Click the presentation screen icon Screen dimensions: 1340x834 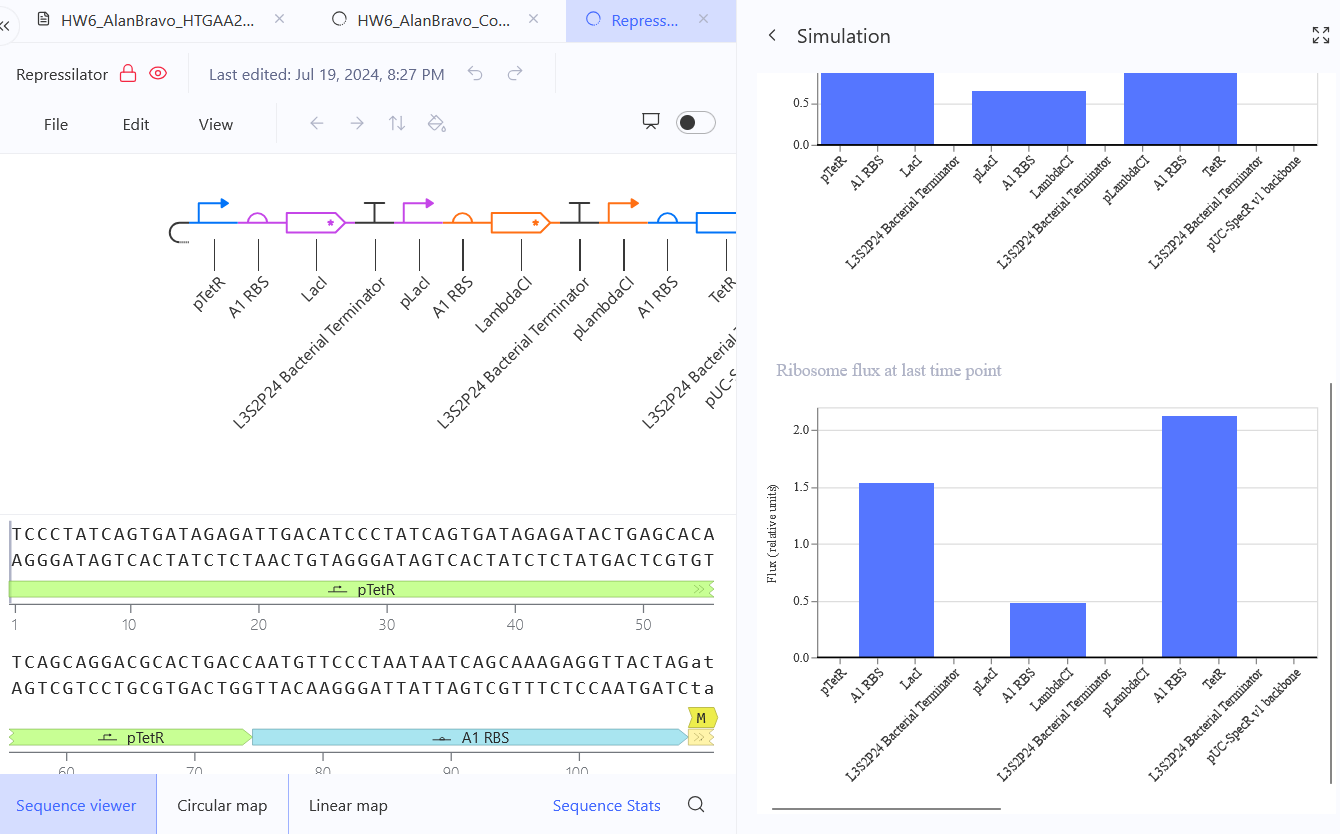(651, 121)
